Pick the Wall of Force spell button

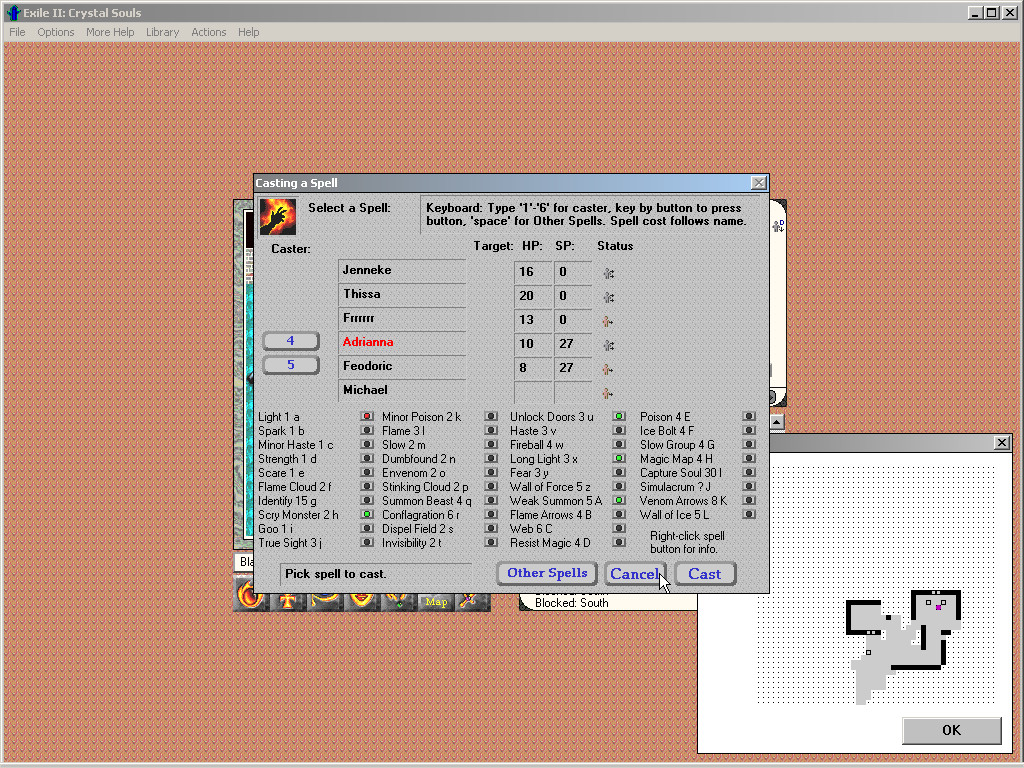[x=619, y=487]
